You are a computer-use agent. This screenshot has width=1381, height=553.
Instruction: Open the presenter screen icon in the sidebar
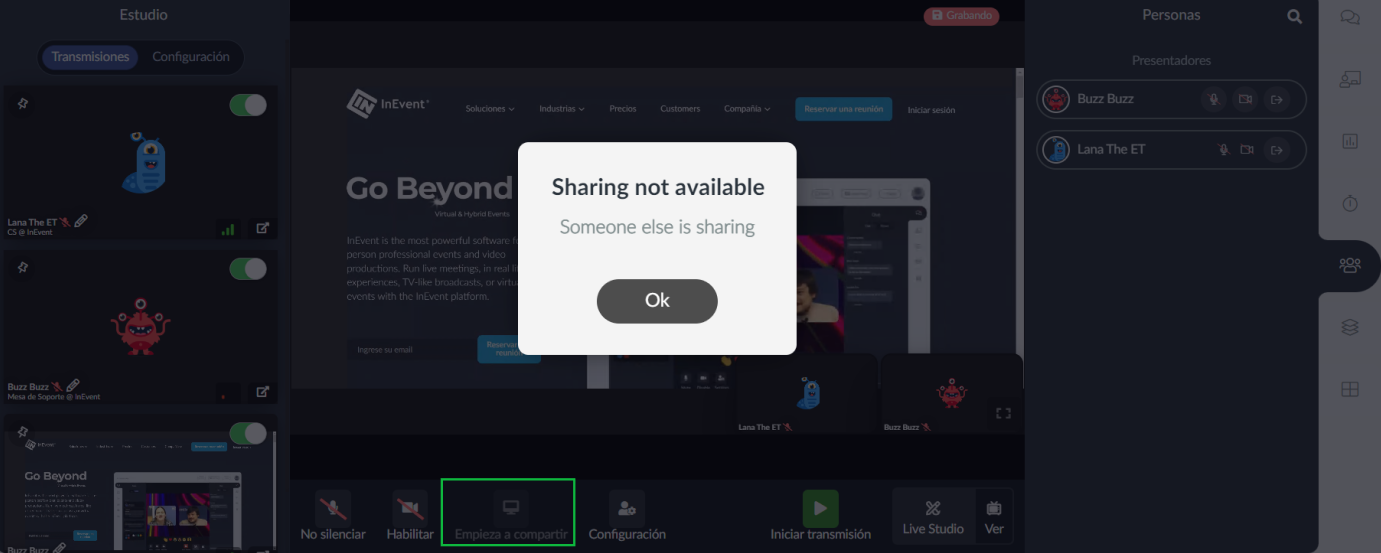click(1350, 79)
